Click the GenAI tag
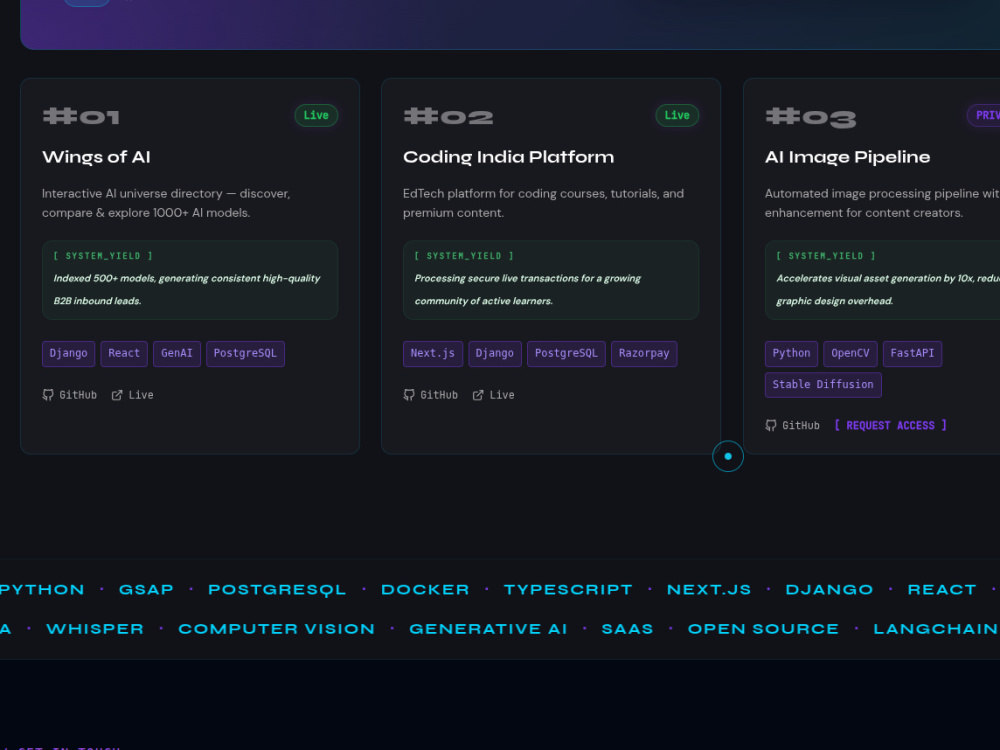The height and width of the screenshot is (750, 1000). (177, 353)
